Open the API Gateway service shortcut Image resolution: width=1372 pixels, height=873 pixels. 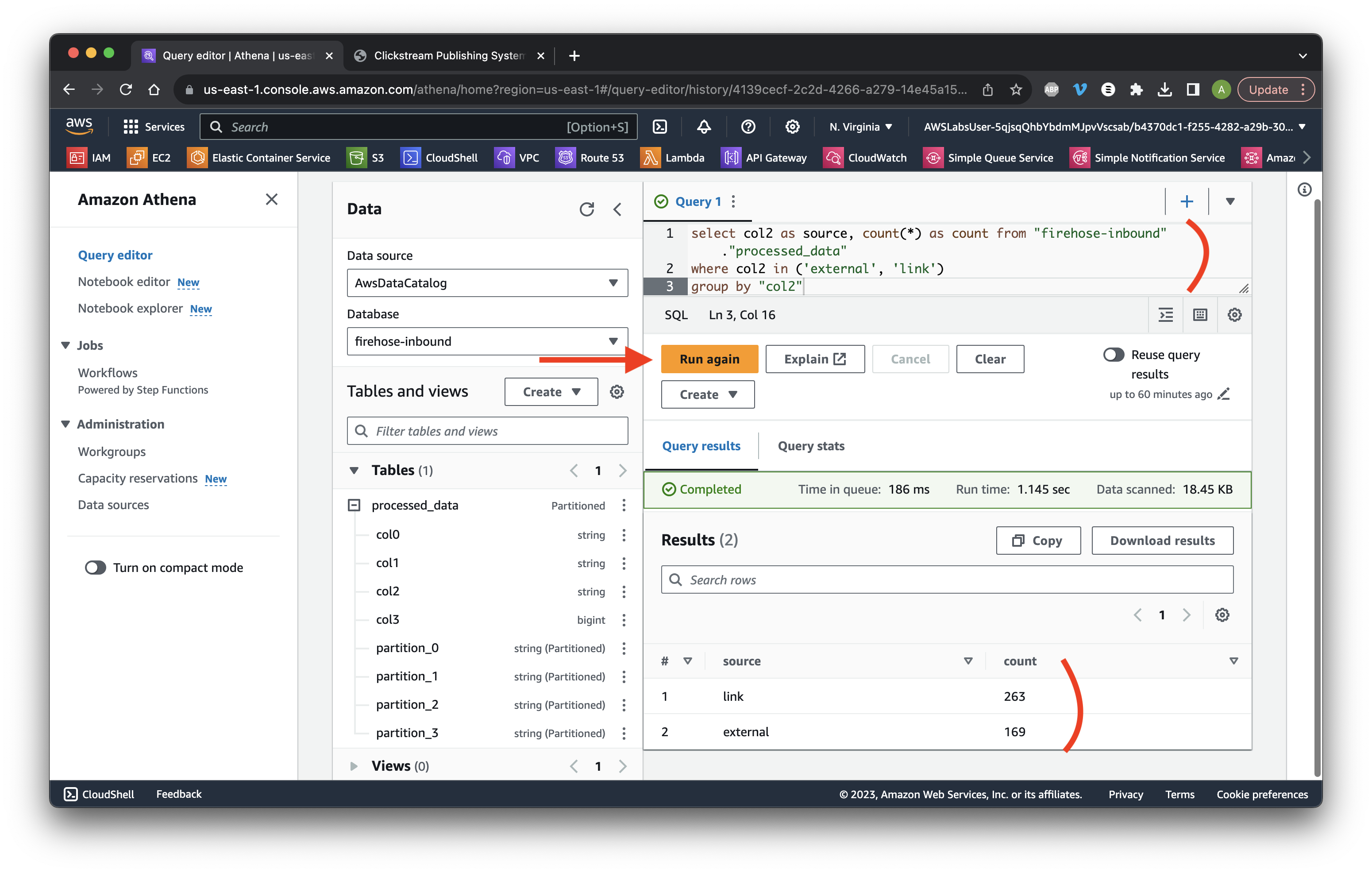point(764,158)
